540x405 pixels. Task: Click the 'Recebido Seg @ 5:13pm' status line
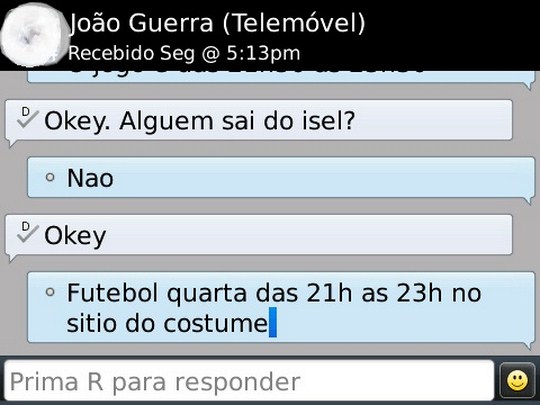pos(184,53)
